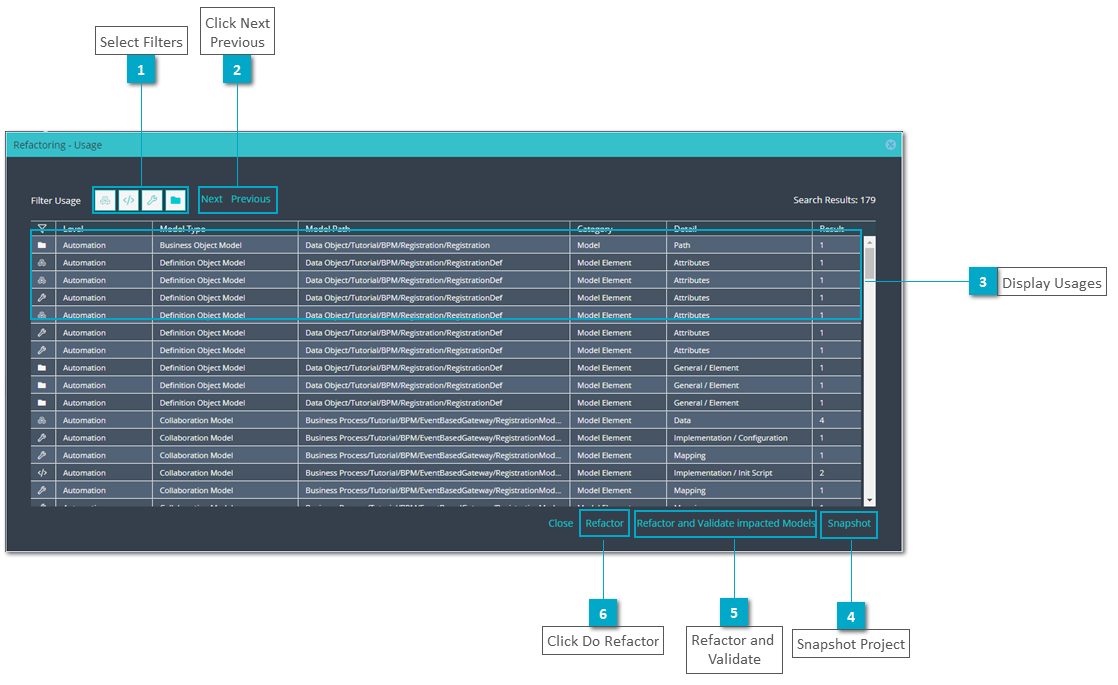Click the usage table scrollbar thumb
The height and width of the screenshot is (685, 1118).
(x=869, y=263)
